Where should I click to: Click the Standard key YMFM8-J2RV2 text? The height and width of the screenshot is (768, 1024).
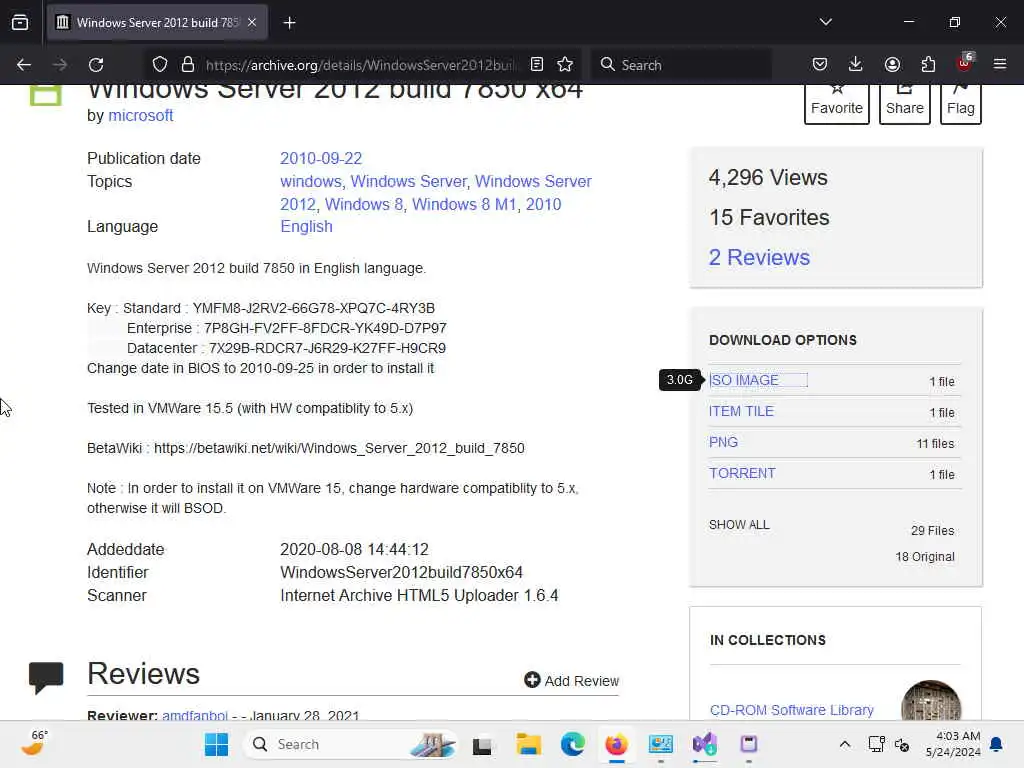[313, 308]
